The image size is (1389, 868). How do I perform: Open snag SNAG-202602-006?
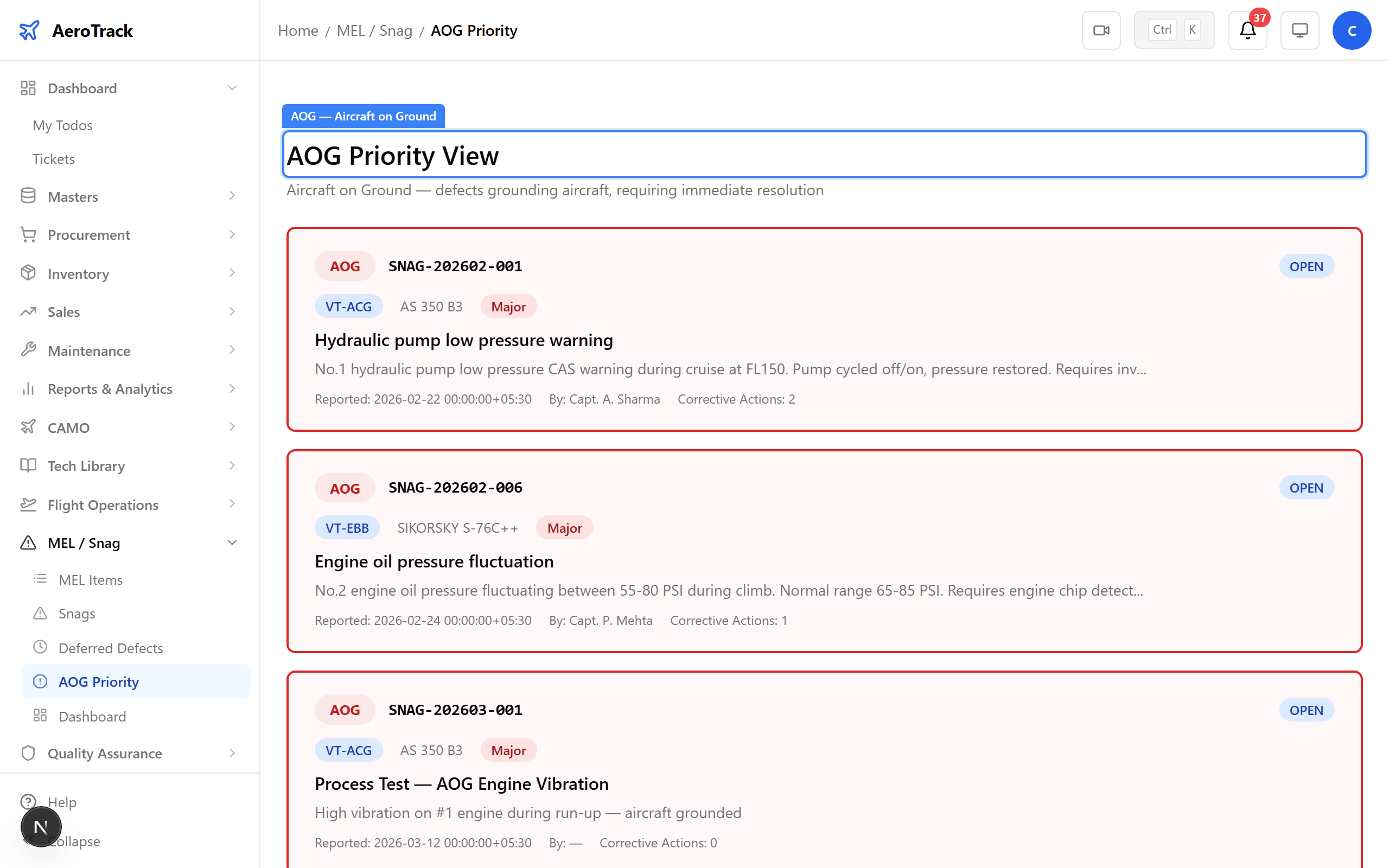tap(455, 487)
